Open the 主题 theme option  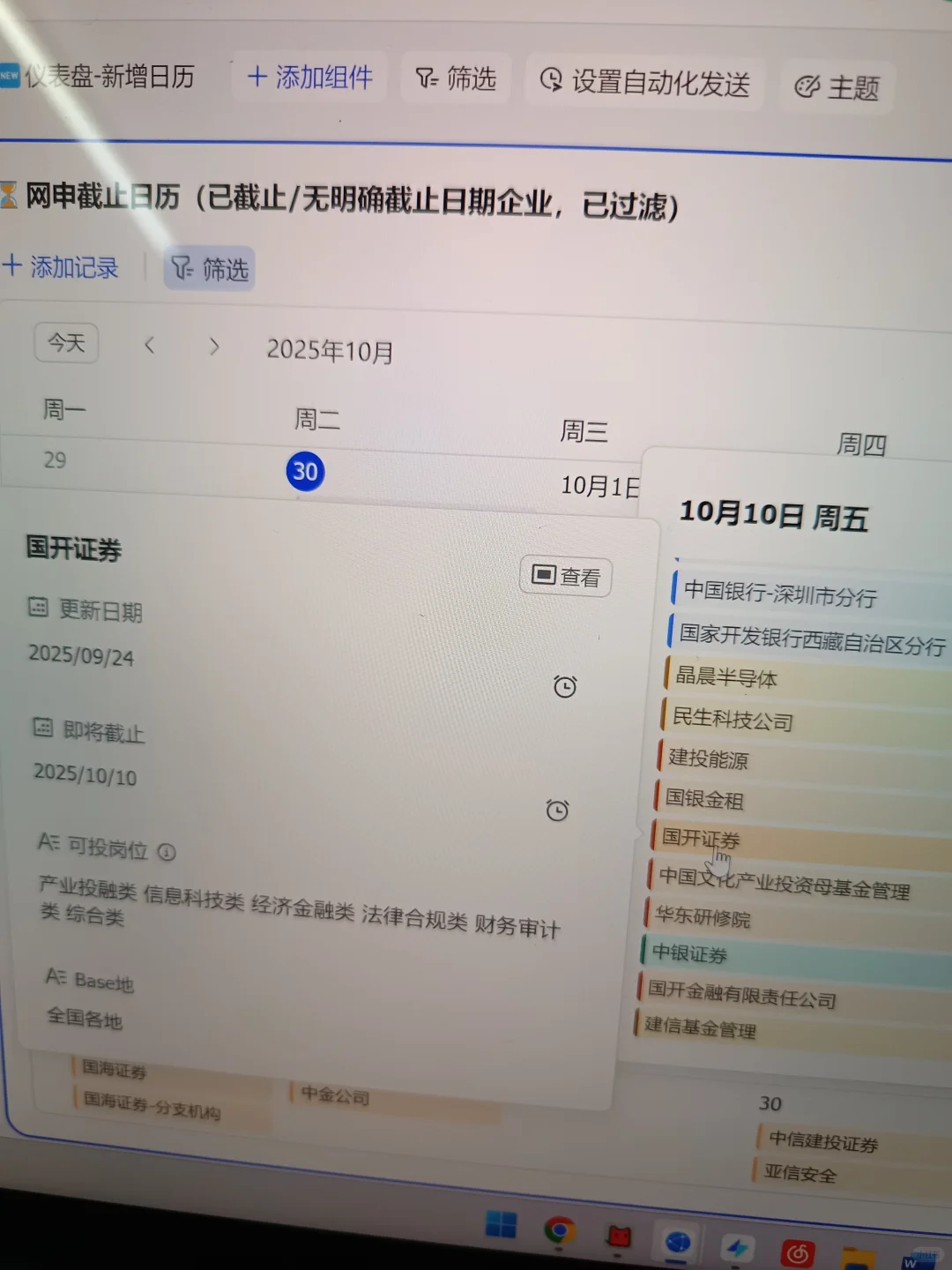click(x=837, y=86)
